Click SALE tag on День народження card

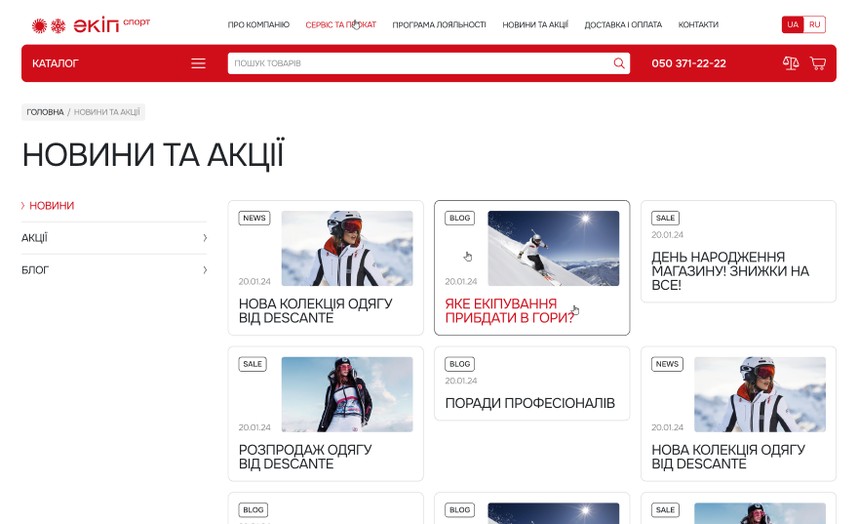point(665,218)
